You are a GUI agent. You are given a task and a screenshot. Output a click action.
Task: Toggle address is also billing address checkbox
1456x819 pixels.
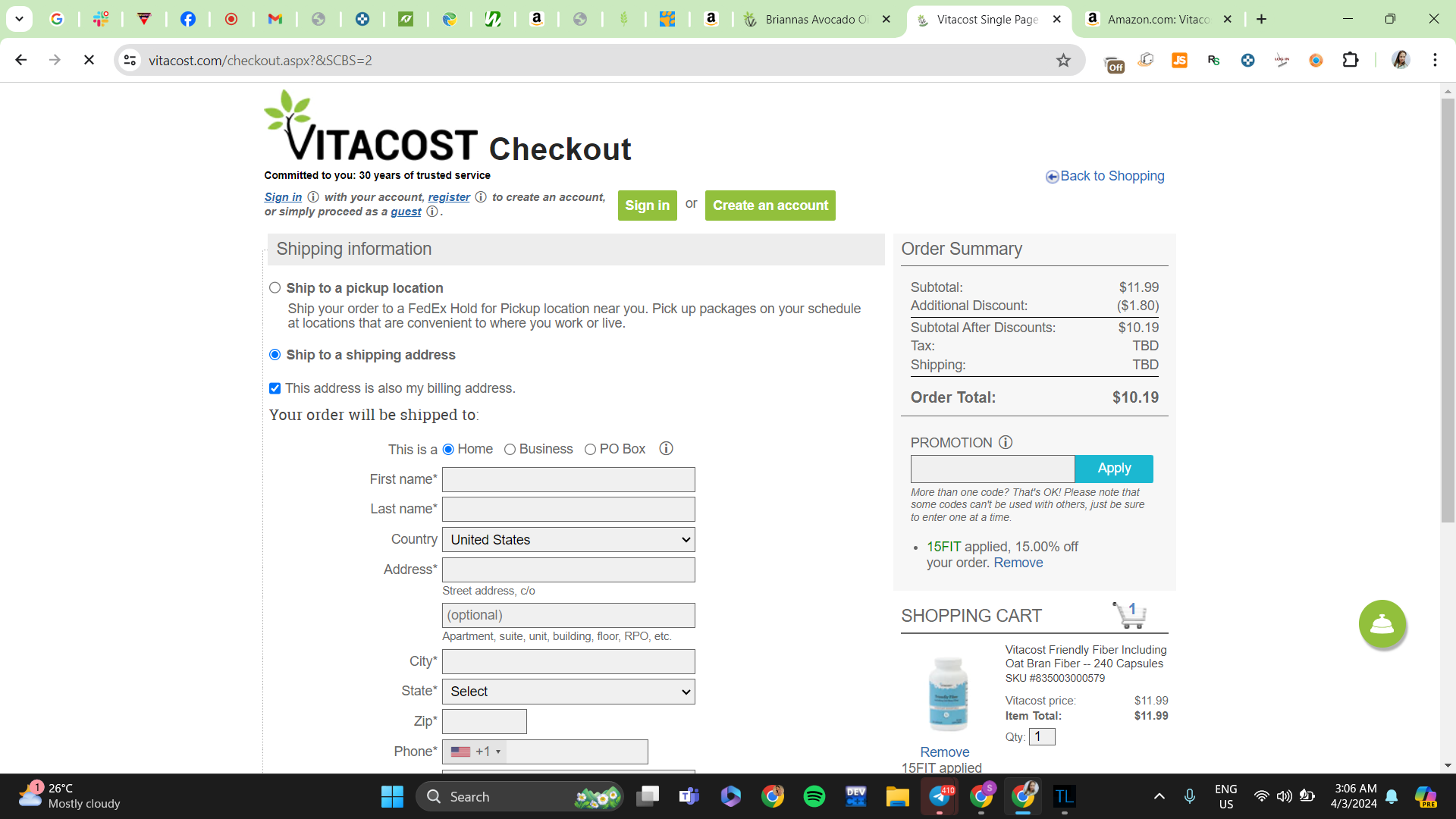pyautogui.click(x=275, y=388)
